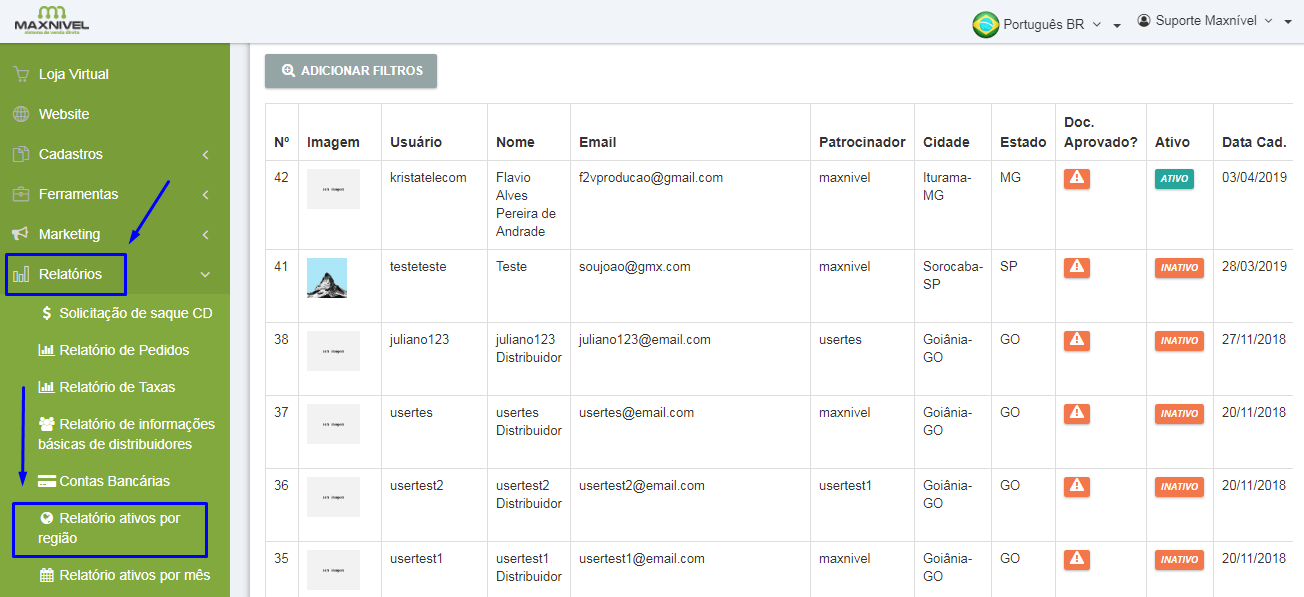The image size is (1304, 597).
Task: Open Relatório de Pedidos menu item
Action: tap(123, 350)
